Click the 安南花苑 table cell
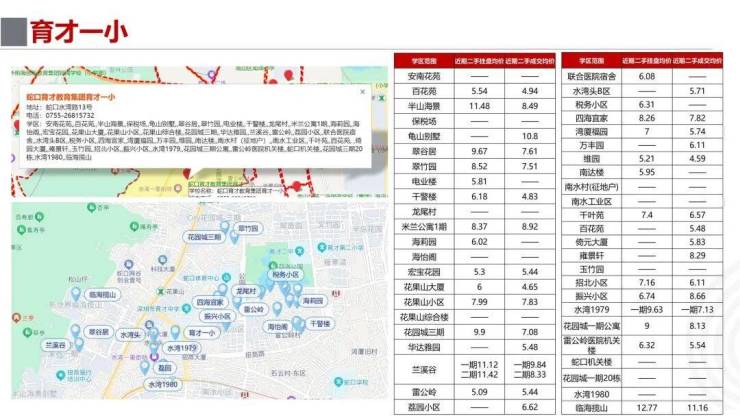This screenshot has width=740, height=416. [x=424, y=76]
